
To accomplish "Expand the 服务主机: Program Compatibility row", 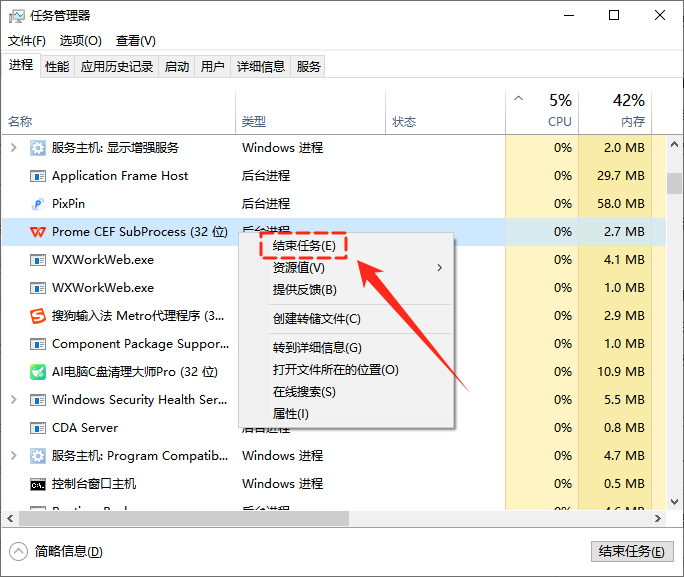I will tap(14, 455).
